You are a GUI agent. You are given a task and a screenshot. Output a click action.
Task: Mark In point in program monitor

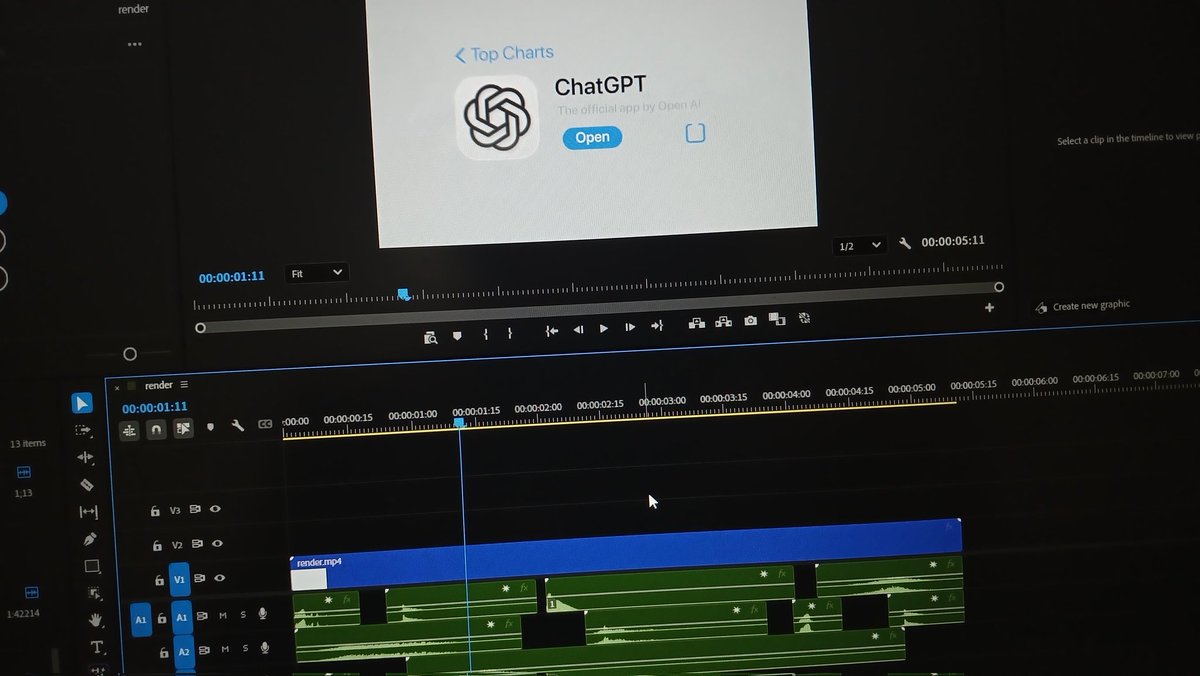click(485, 334)
